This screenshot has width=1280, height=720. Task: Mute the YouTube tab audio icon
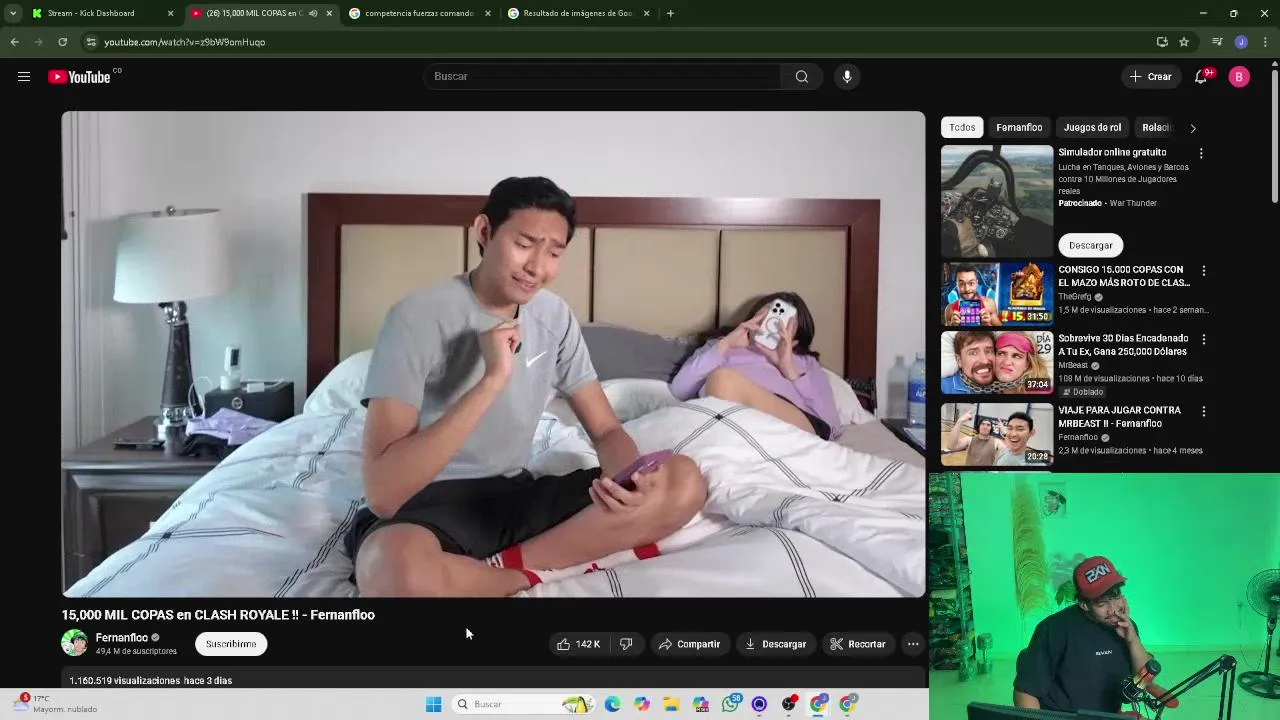coord(313,13)
